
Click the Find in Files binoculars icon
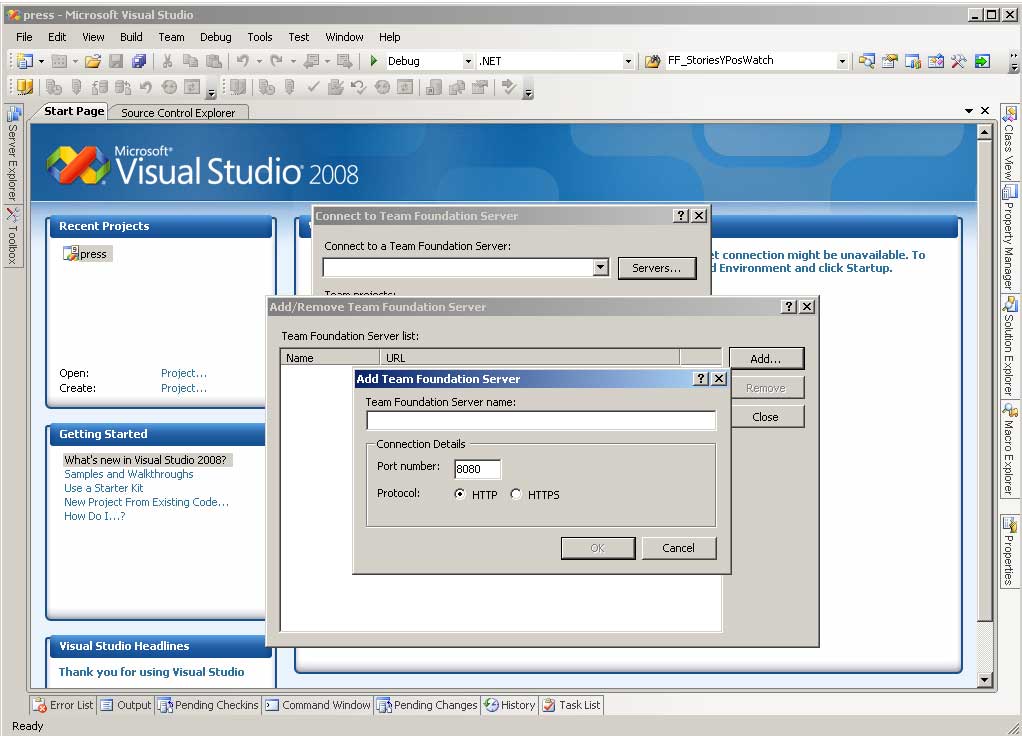click(x=652, y=61)
